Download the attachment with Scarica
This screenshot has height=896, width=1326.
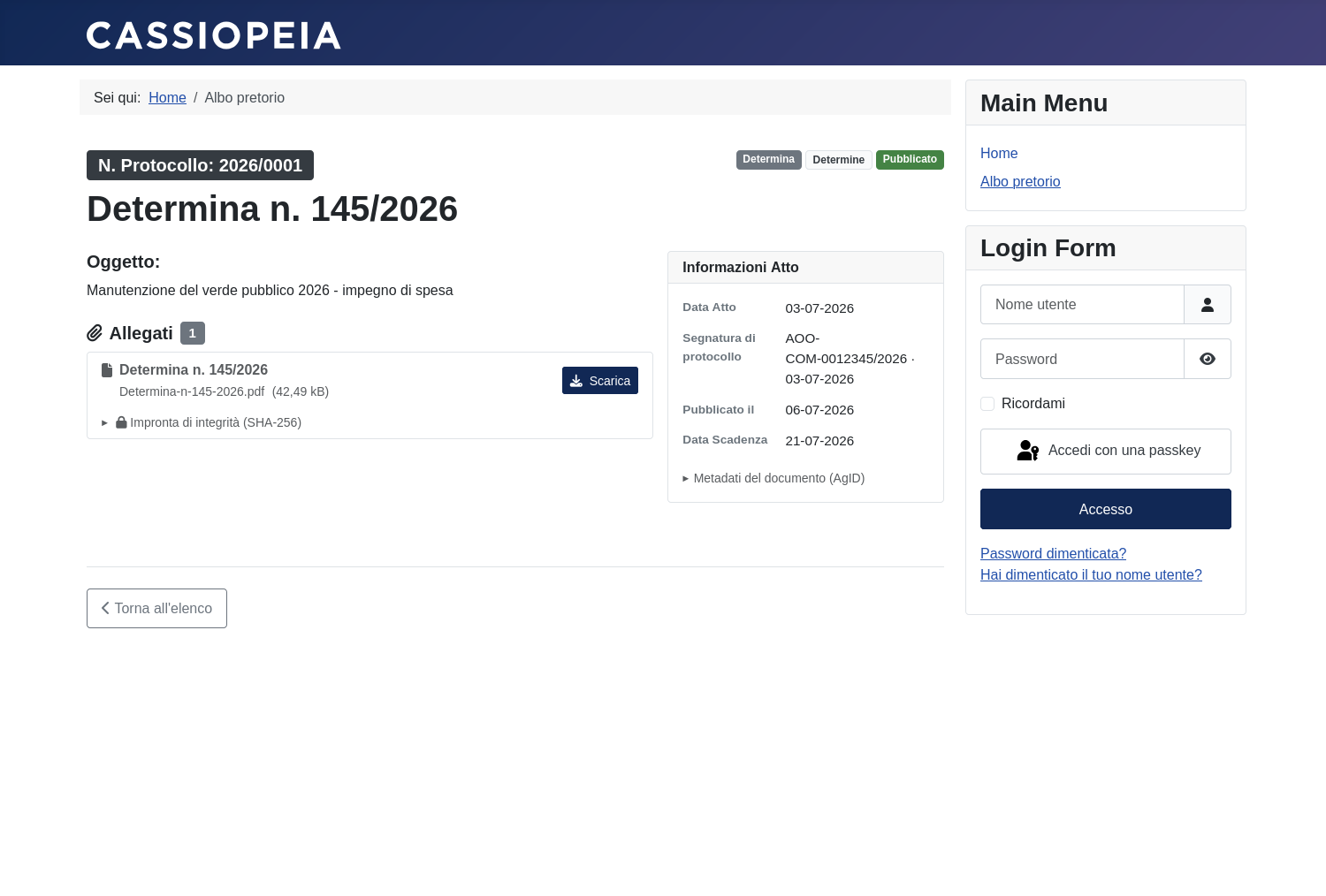pyautogui.click(x=600, y=381)
